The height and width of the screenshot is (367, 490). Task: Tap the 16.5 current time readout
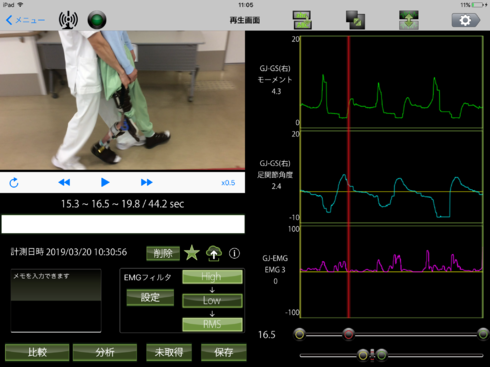click(x=267, y=335)
